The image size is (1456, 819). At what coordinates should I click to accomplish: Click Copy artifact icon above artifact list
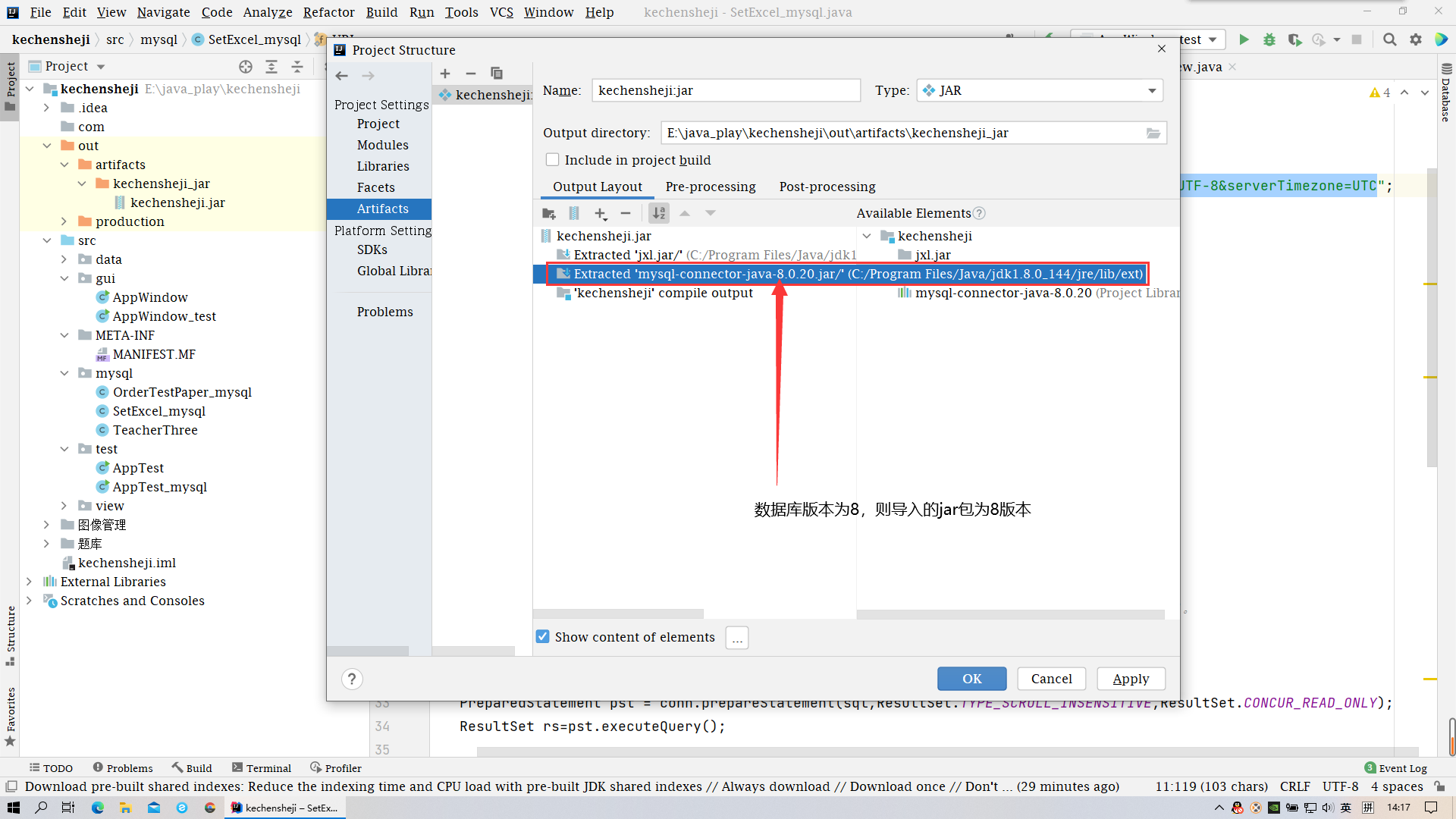[x=497, y=74]
